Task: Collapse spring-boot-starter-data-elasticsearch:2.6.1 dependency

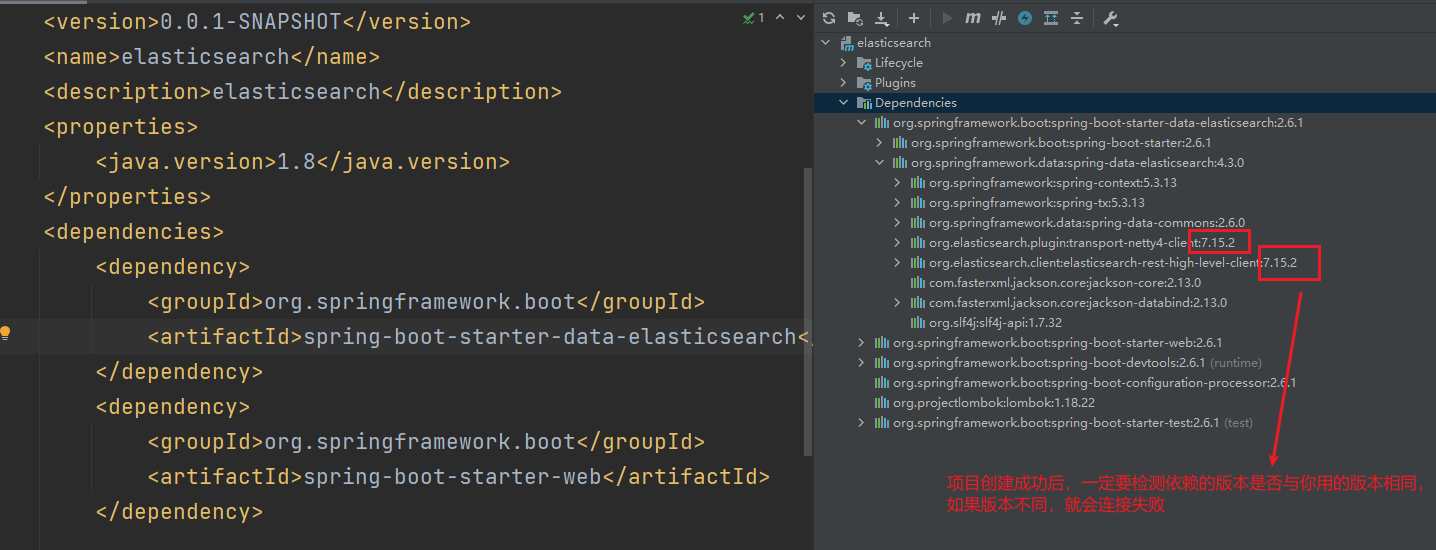Action: coord(861,123)
